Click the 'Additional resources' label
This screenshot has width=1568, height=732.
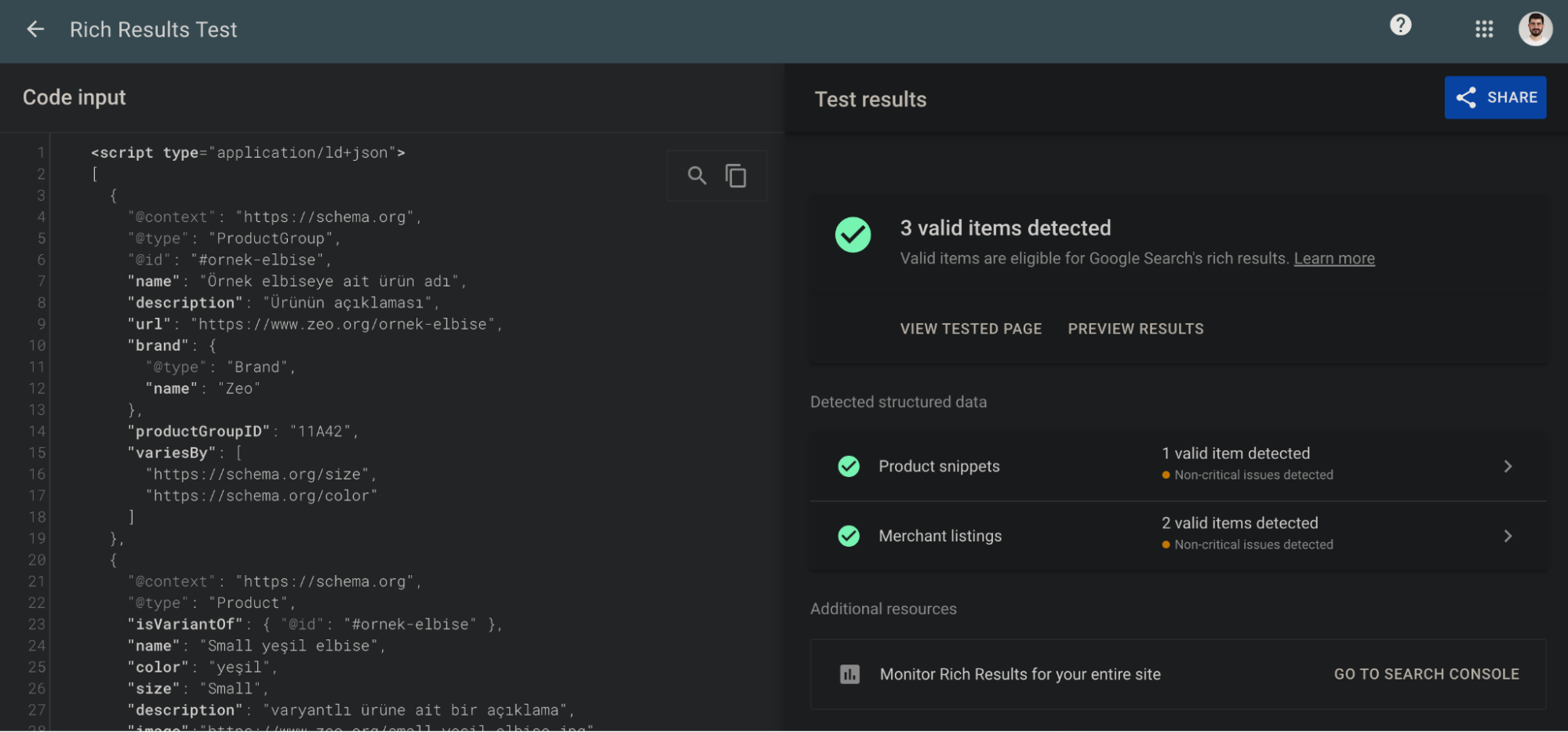[883, 609]
